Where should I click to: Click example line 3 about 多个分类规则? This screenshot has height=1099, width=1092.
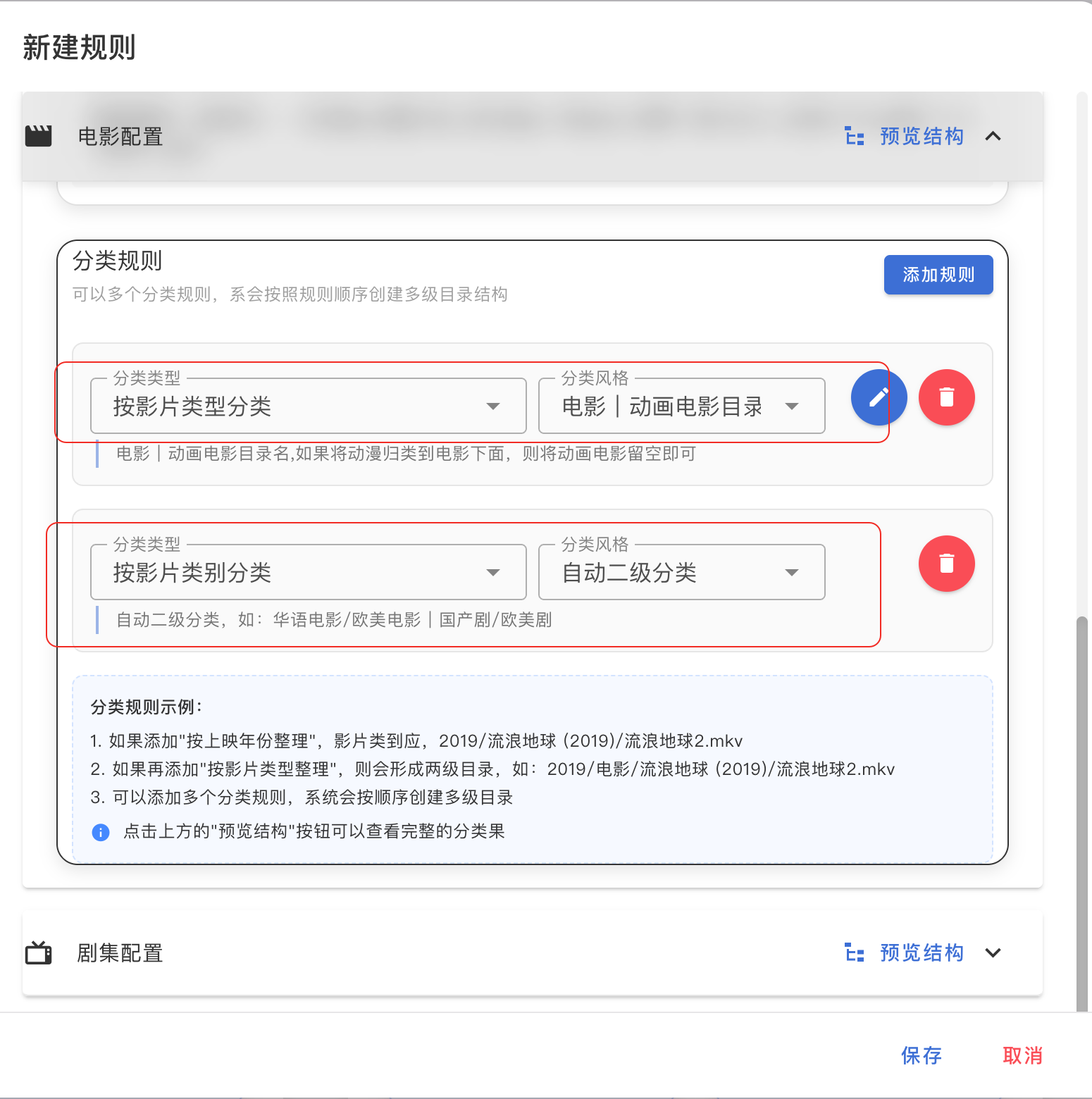click(x=302, y=797)
